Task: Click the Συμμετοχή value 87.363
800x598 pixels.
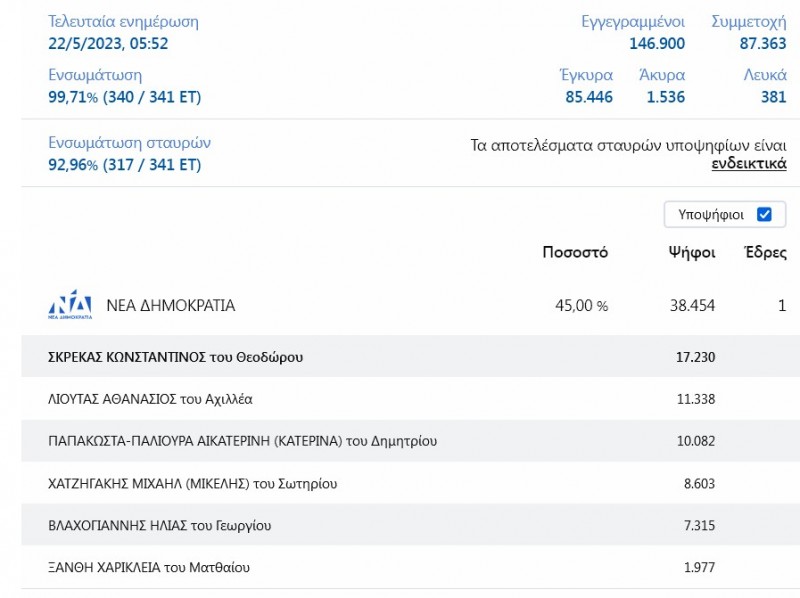Action: tap(762, 43)
